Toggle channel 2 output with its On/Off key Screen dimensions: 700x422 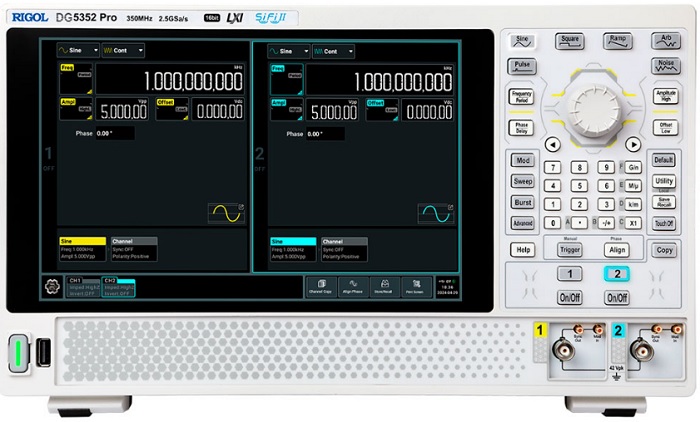[x=617, y=297]
